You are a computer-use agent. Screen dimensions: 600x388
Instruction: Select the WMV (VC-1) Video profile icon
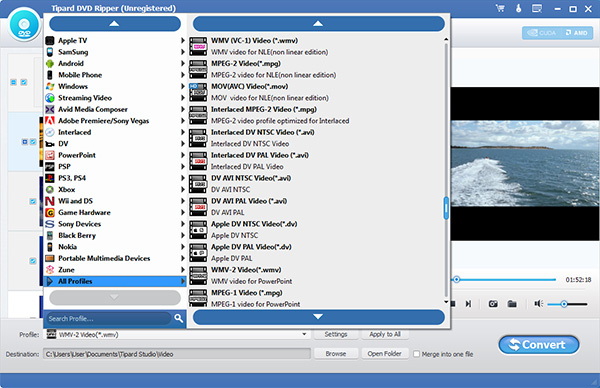coord(198,46)
